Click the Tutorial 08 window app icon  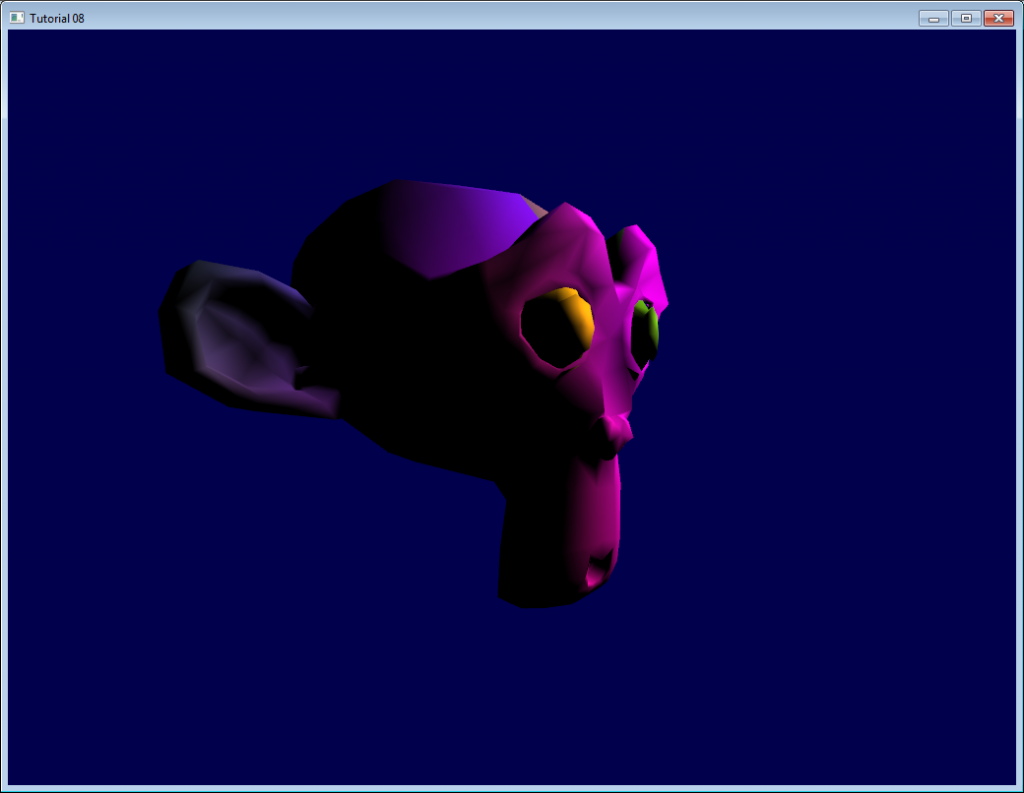click(17, 18)
